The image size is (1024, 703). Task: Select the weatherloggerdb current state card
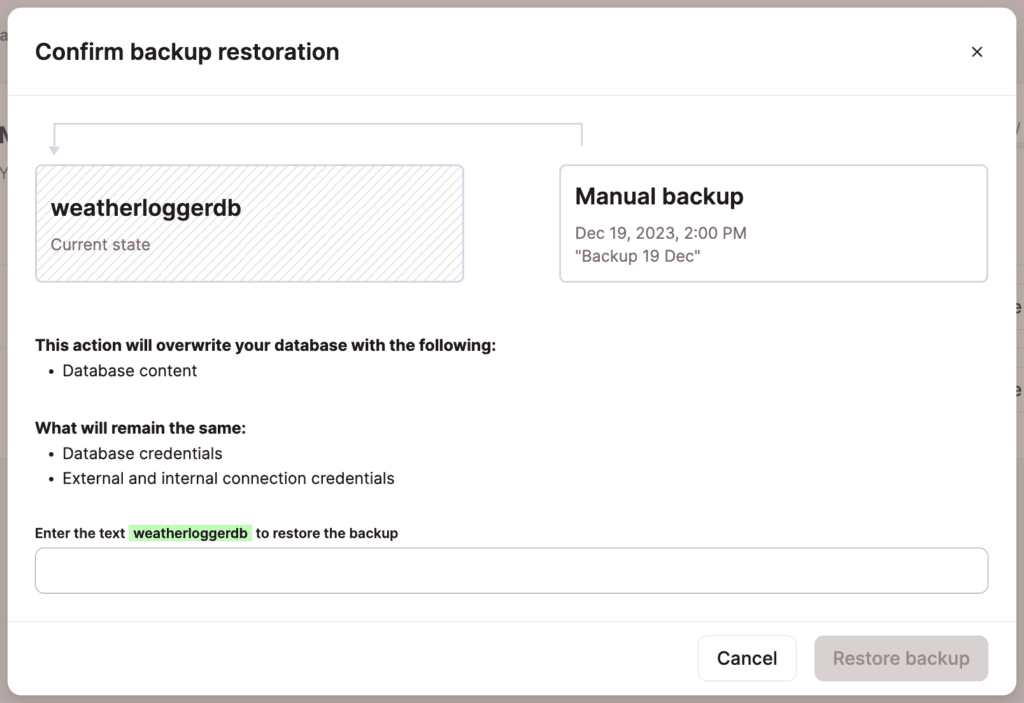click(249, 222)
